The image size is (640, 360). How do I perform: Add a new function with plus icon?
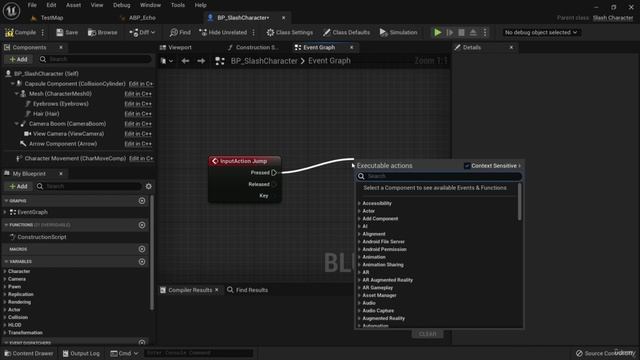(x=142, y=225)
